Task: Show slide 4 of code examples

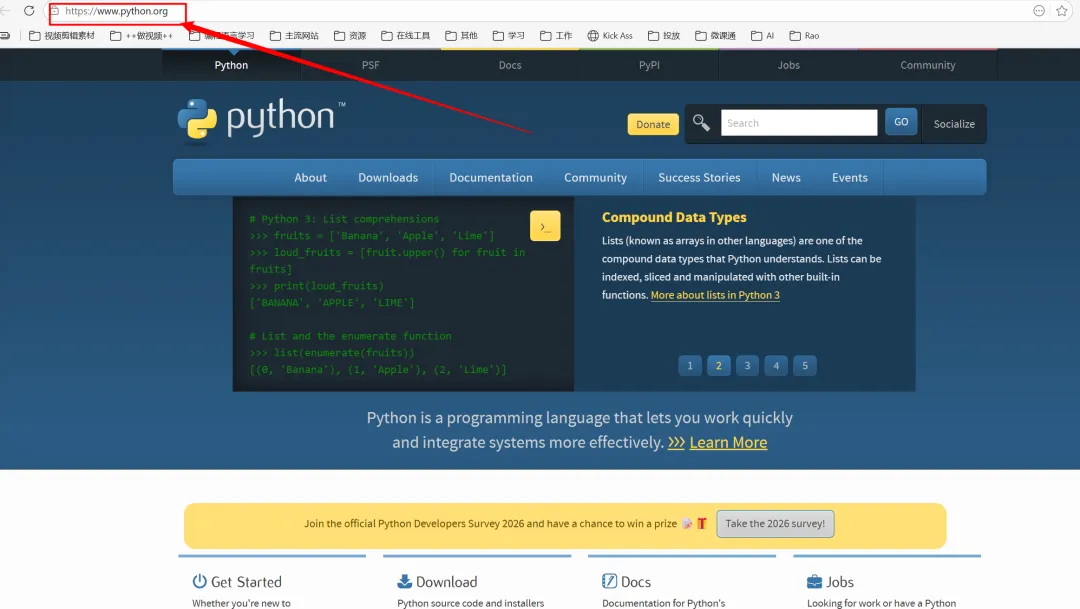Action: coord(776,366)
